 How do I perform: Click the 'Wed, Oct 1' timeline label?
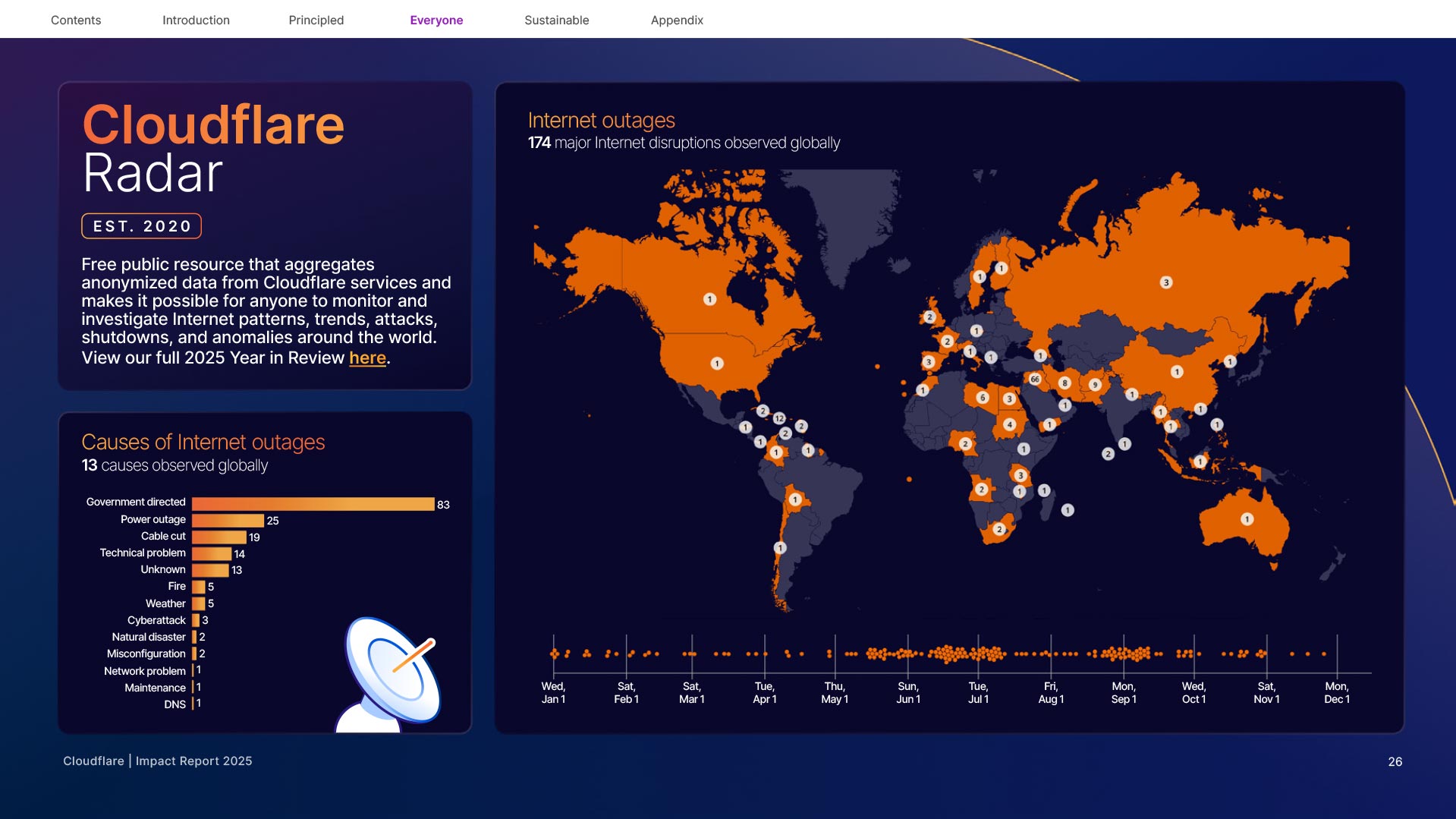coord(1193,692)
